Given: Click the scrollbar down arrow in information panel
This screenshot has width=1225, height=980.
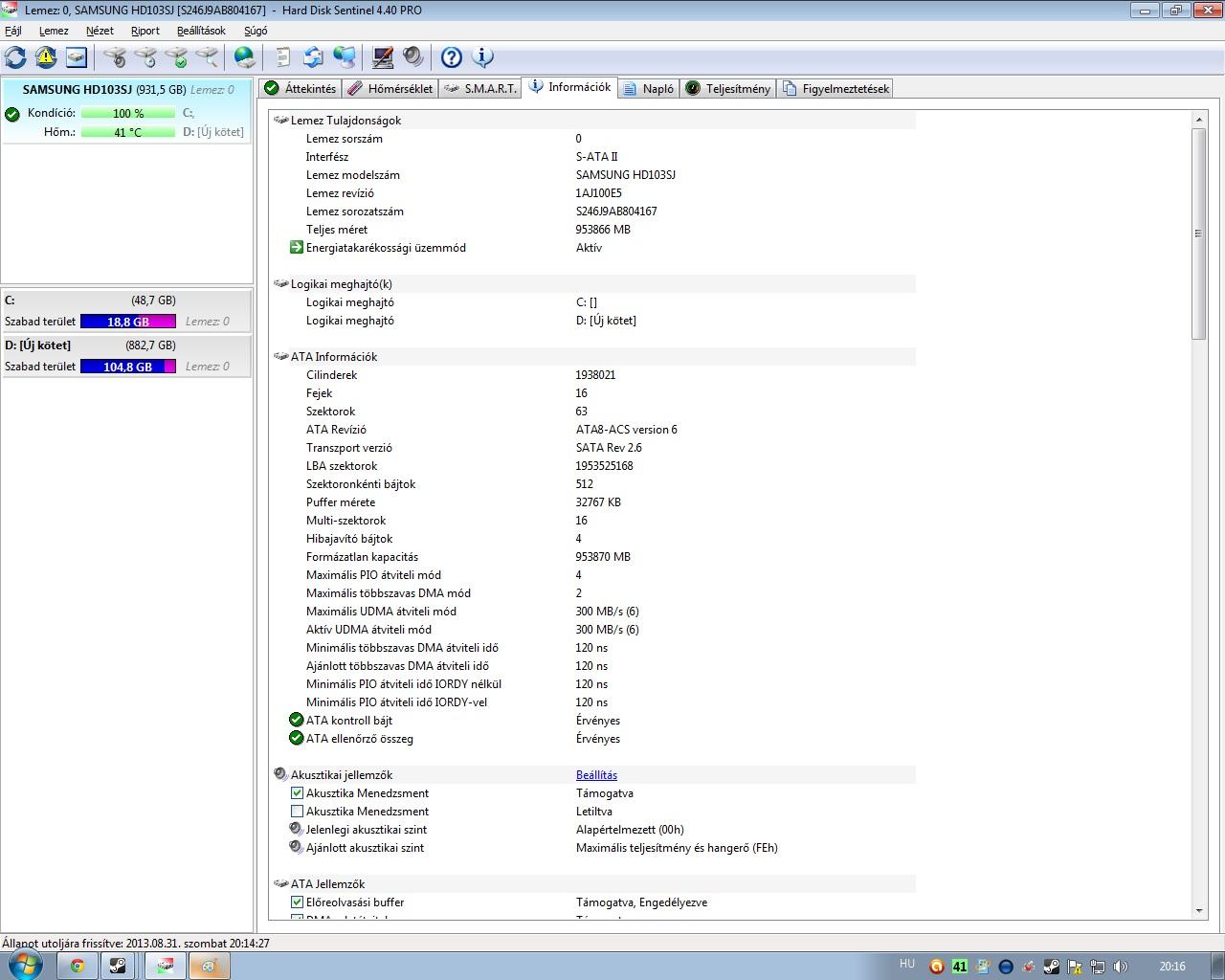Looking at the screenshot, I should pos(1198,912).
